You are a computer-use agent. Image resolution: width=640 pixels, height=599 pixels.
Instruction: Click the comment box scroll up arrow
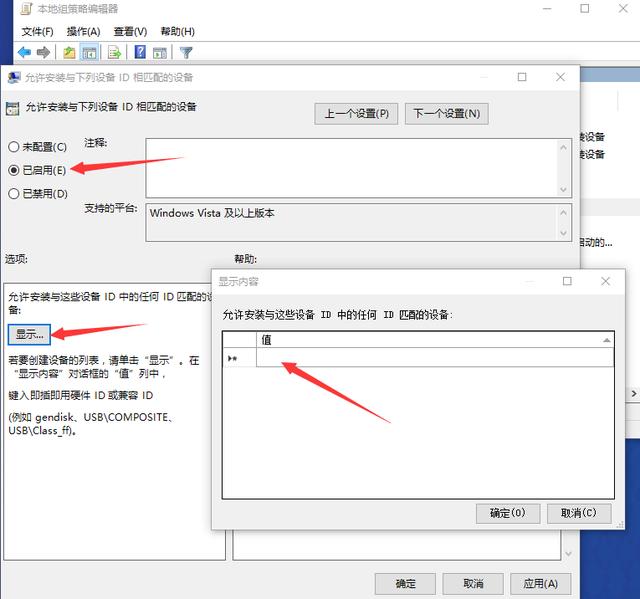click(564, 147)
